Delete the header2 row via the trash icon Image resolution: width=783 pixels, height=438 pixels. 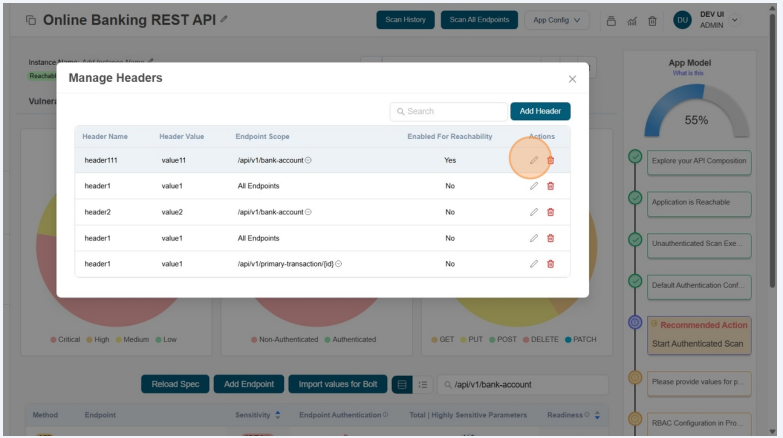click(550, 212)
